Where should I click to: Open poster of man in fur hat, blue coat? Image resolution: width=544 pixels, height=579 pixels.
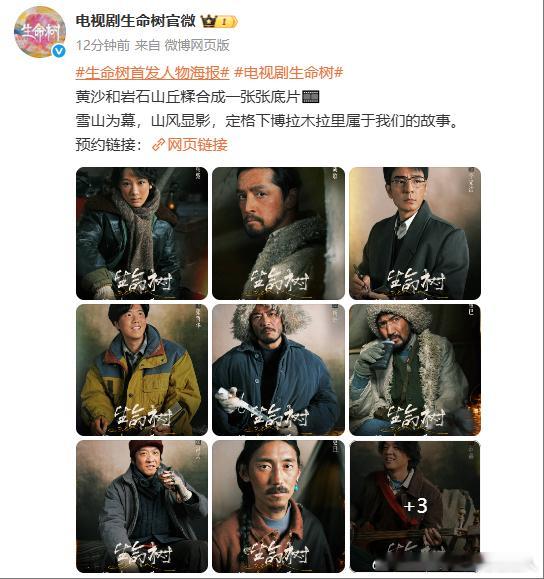tap(278, 370)
